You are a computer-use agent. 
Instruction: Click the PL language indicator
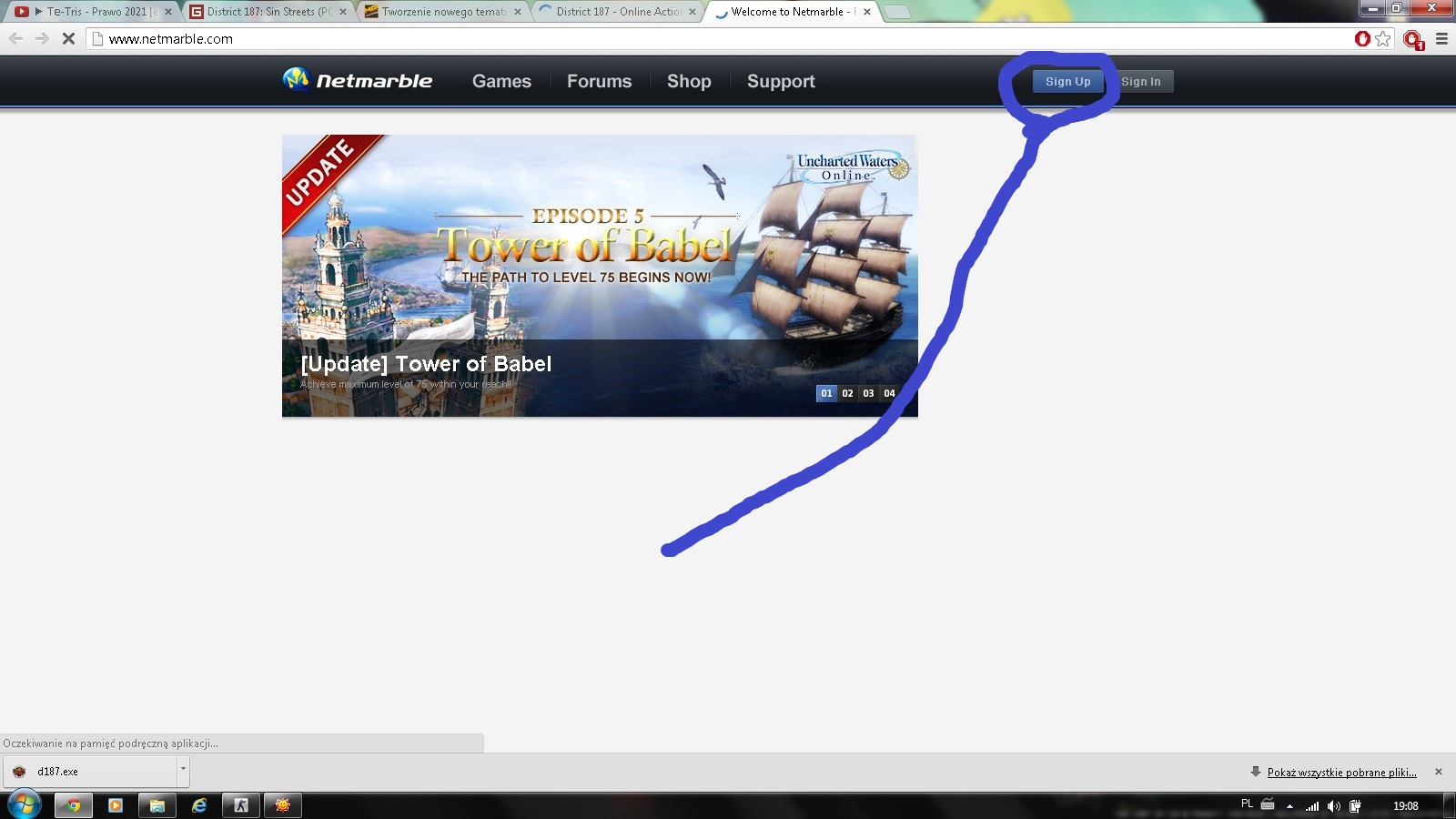coord(1247,804)
